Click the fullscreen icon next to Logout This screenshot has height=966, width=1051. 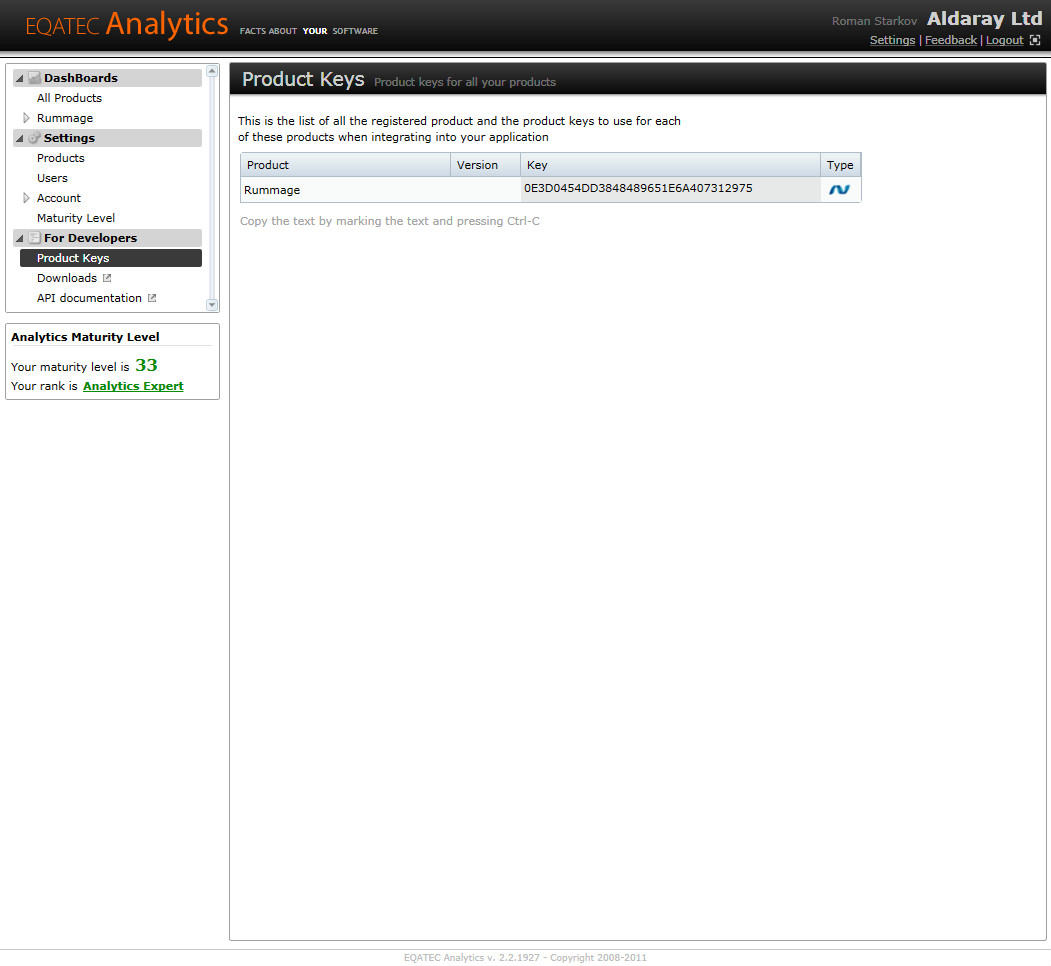(x=1035, y=40)
